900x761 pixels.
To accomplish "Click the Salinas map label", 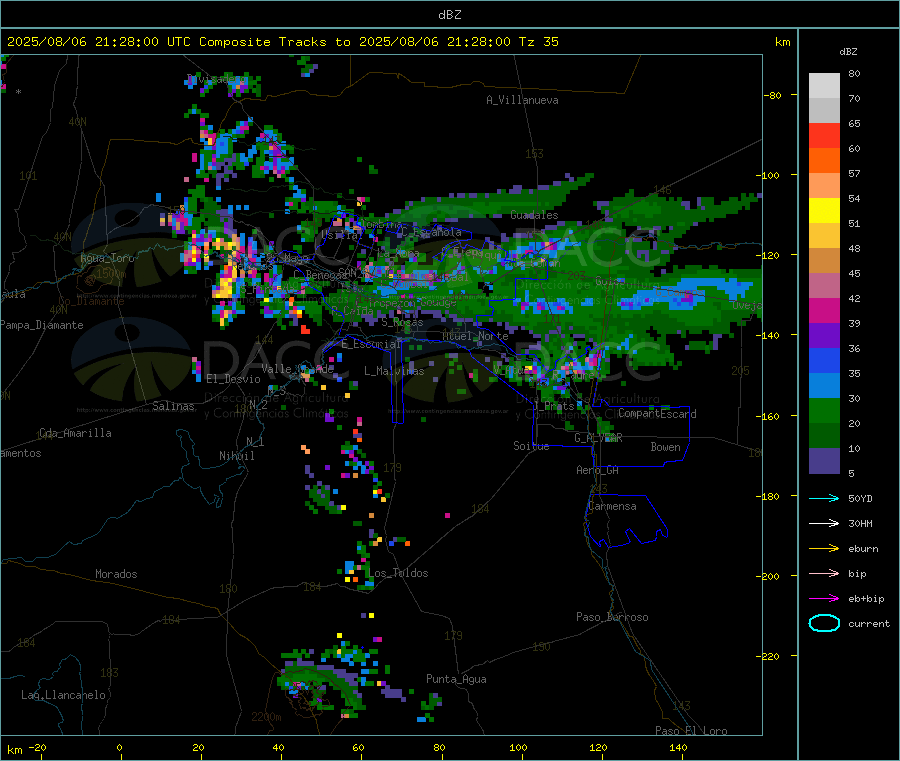I will [173, 406].
